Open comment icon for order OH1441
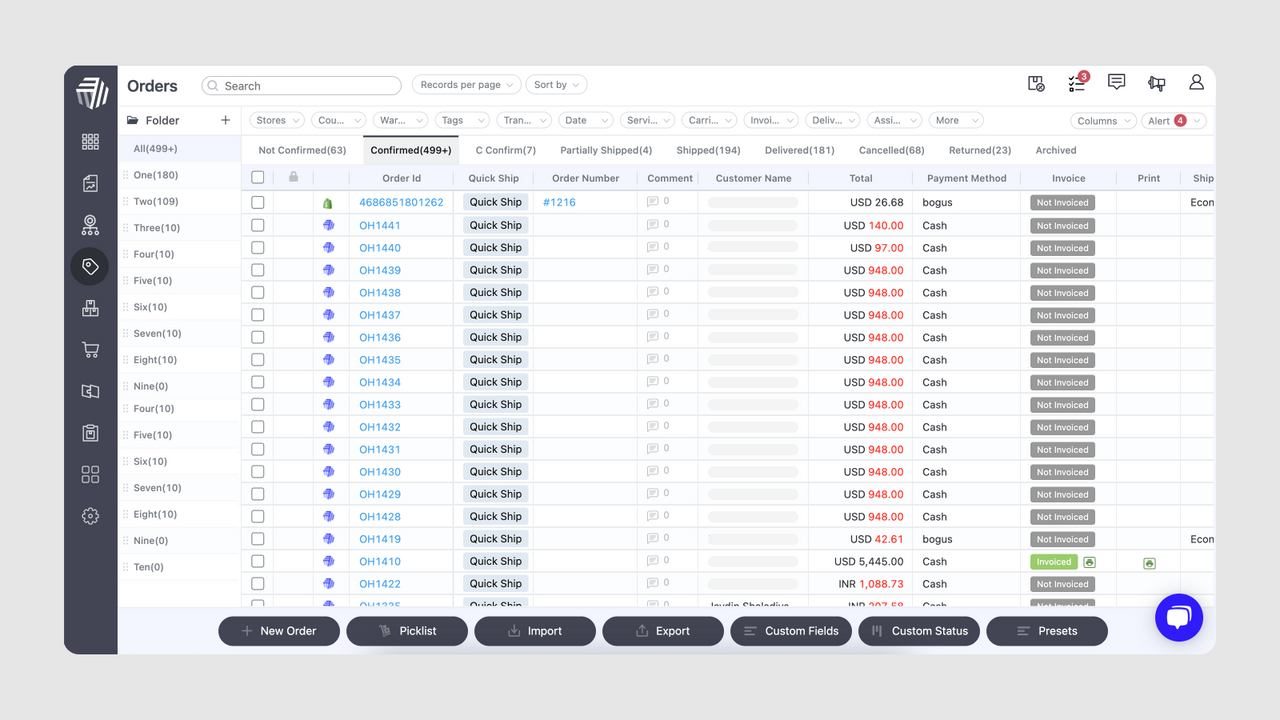The image size is (1280, 720). [653, 225]
